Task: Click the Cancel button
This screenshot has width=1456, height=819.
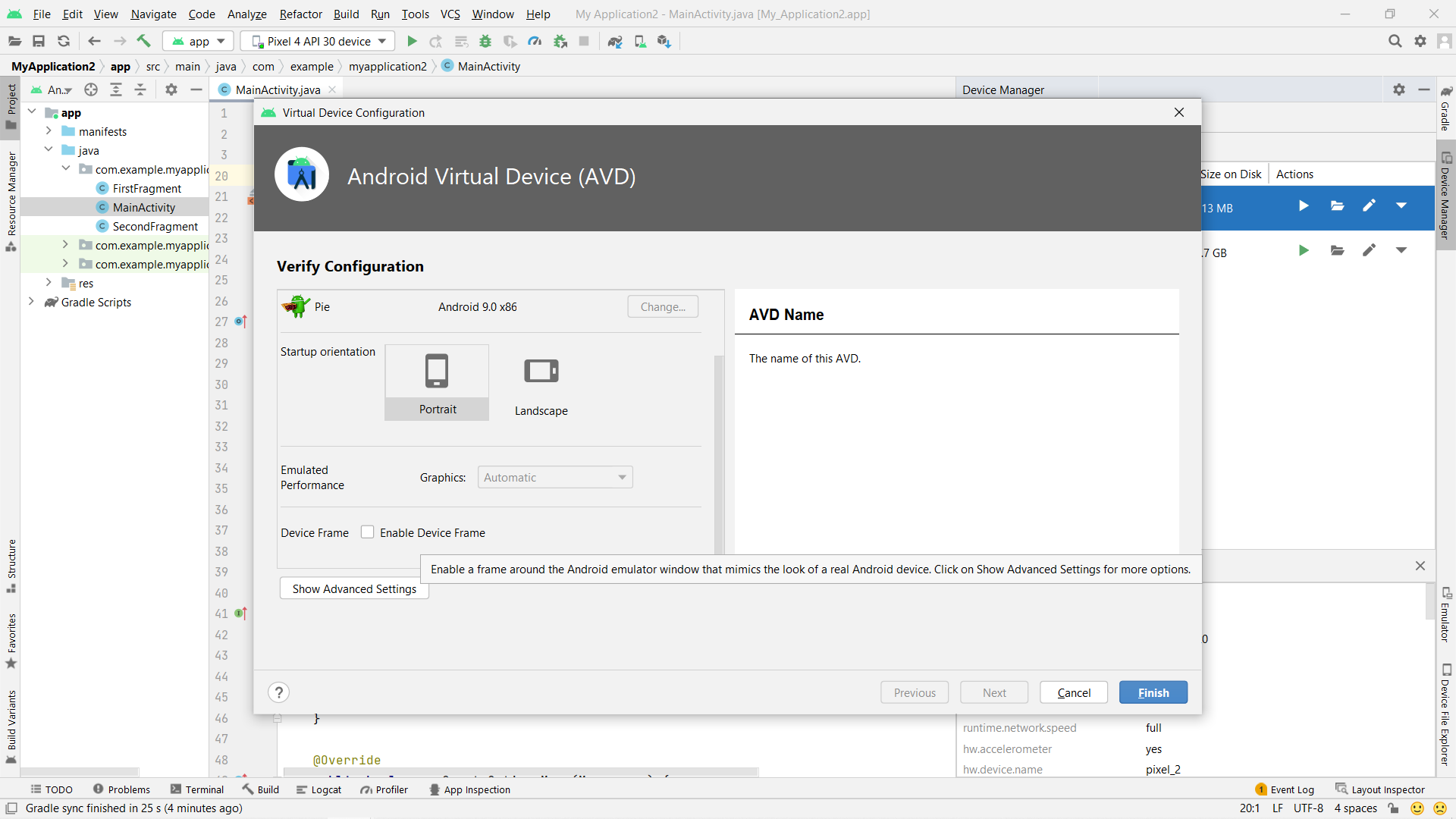Action: (1073, 692)
